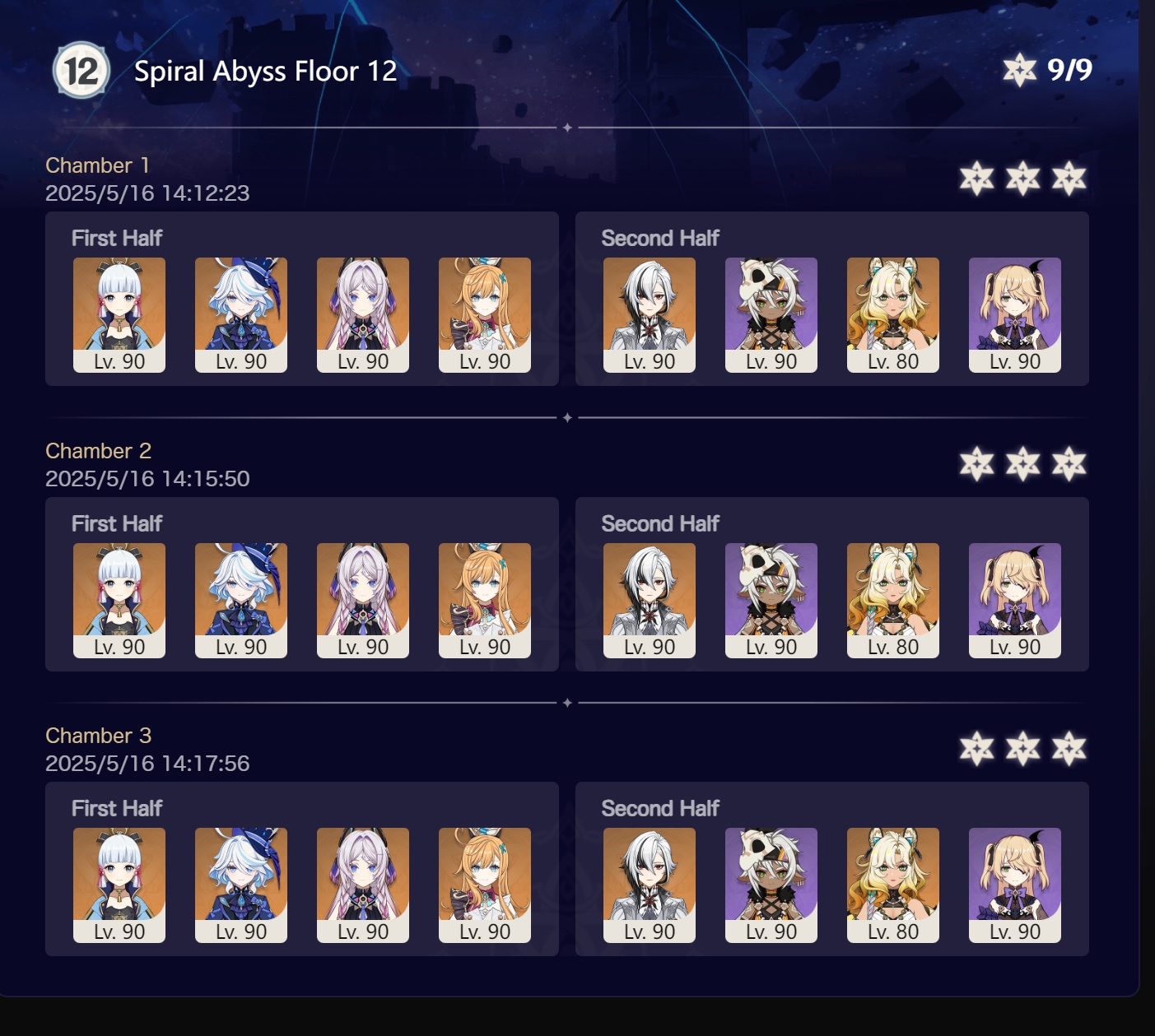The width and height of the screenshot is (1155, 1036).
Task: Click lavender-haired character in Chamber 2 First Half
Action: point(363,601)
